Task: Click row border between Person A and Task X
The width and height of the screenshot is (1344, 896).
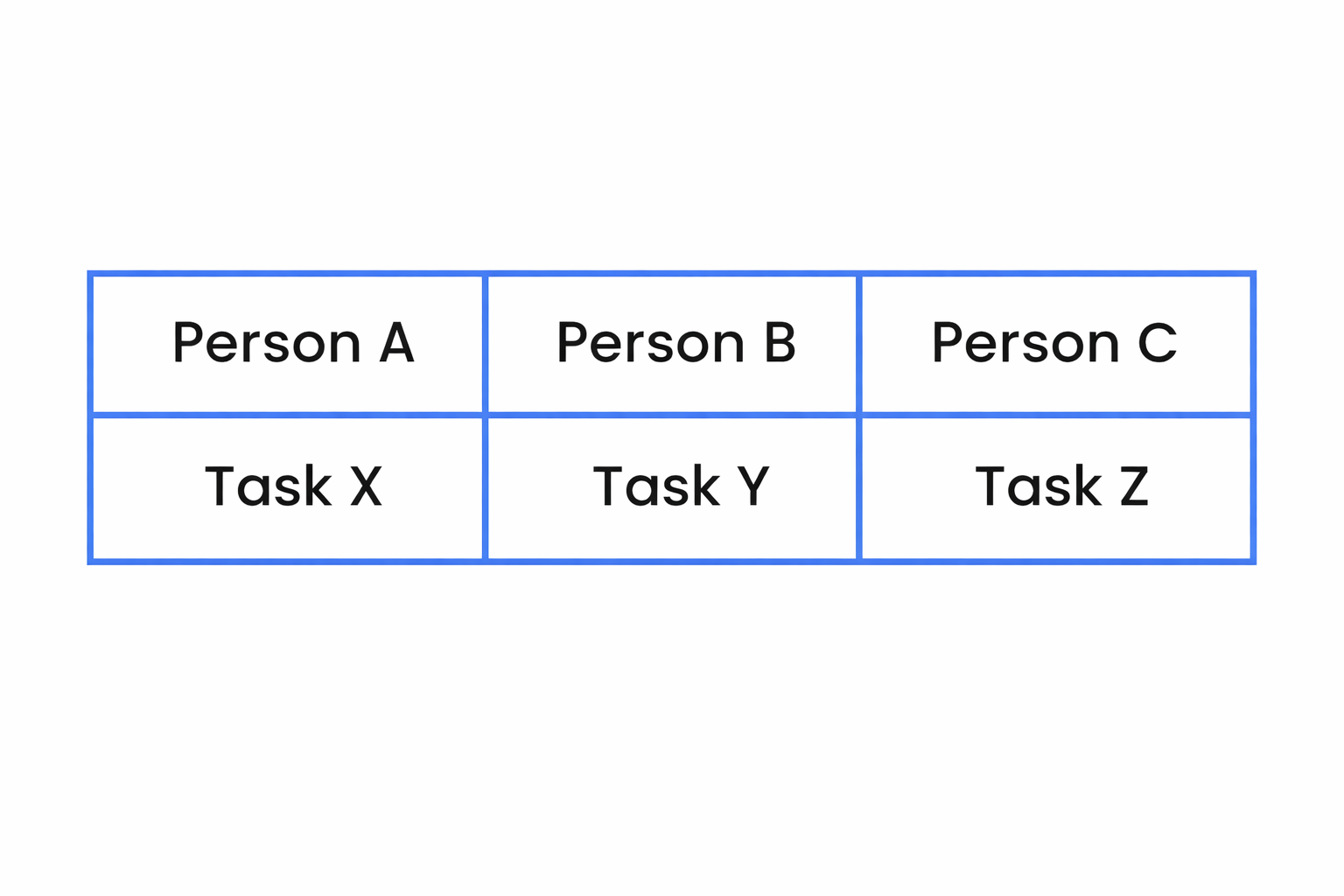Action: pos(287,414)
